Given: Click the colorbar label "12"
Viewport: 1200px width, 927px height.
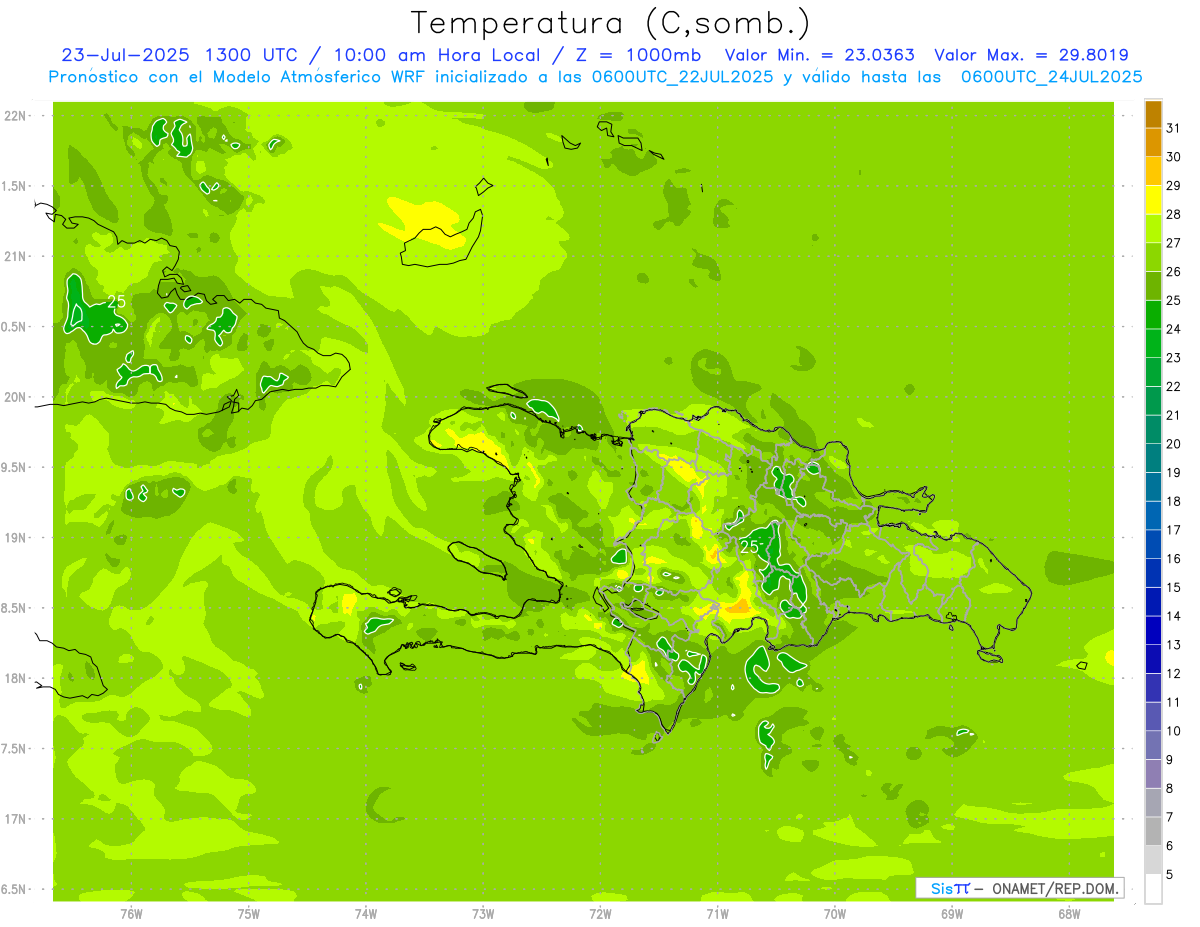Looking at the screenshot, I should (x=1173, y=673).
